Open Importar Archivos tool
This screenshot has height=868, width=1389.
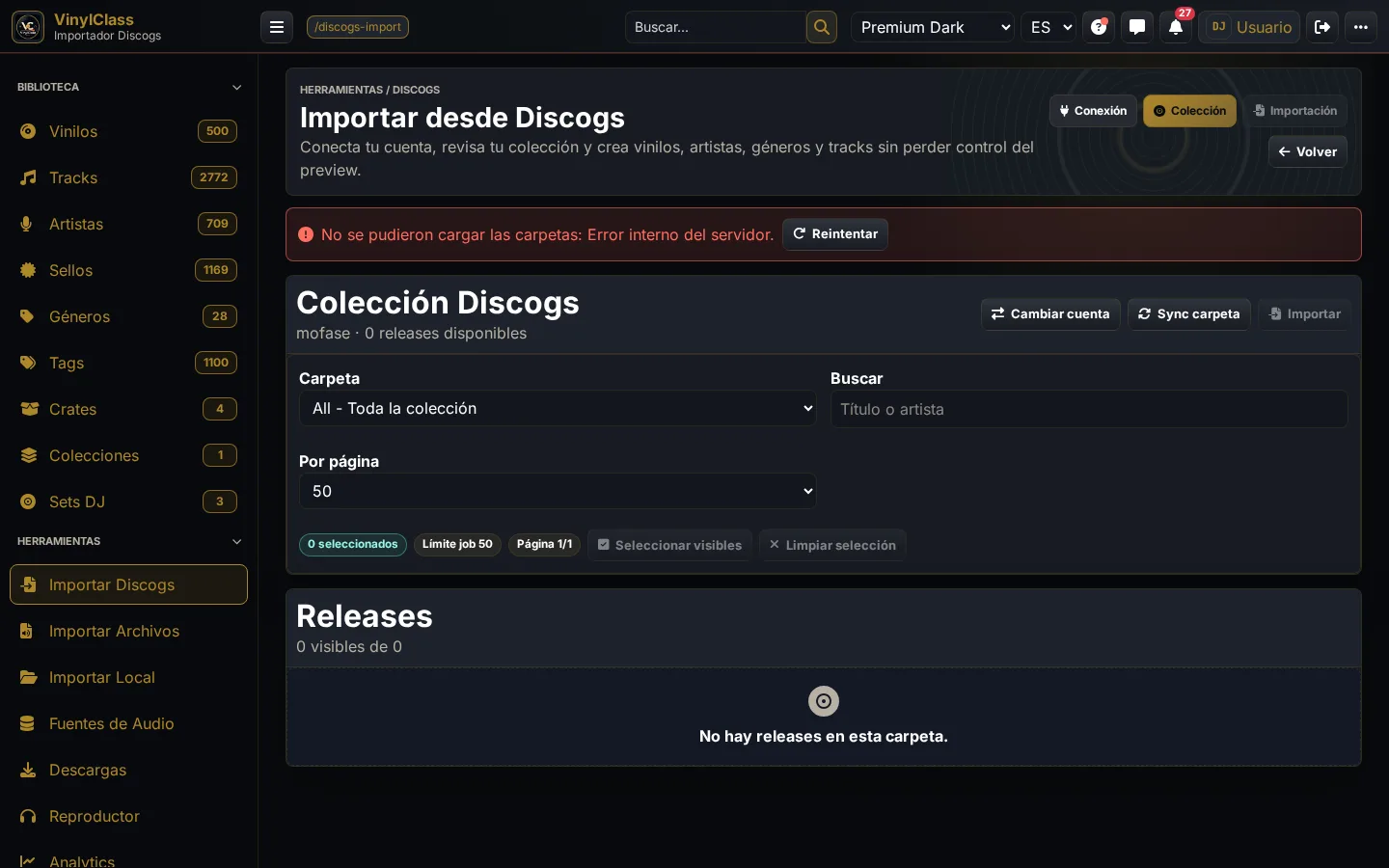click(x=128, y=631)
